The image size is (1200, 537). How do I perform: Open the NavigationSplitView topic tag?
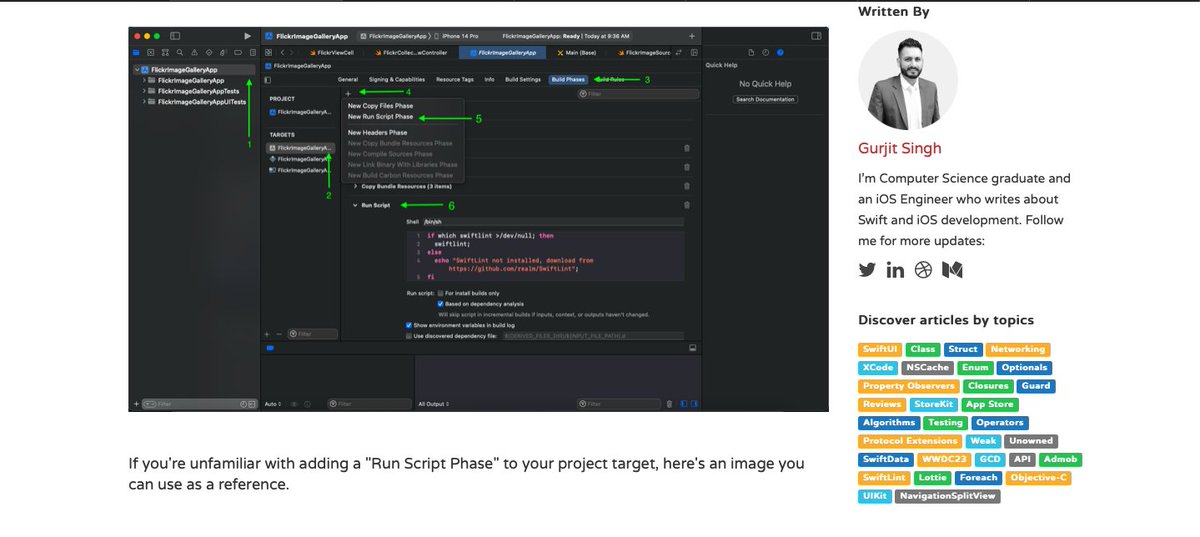click(948, 496)
